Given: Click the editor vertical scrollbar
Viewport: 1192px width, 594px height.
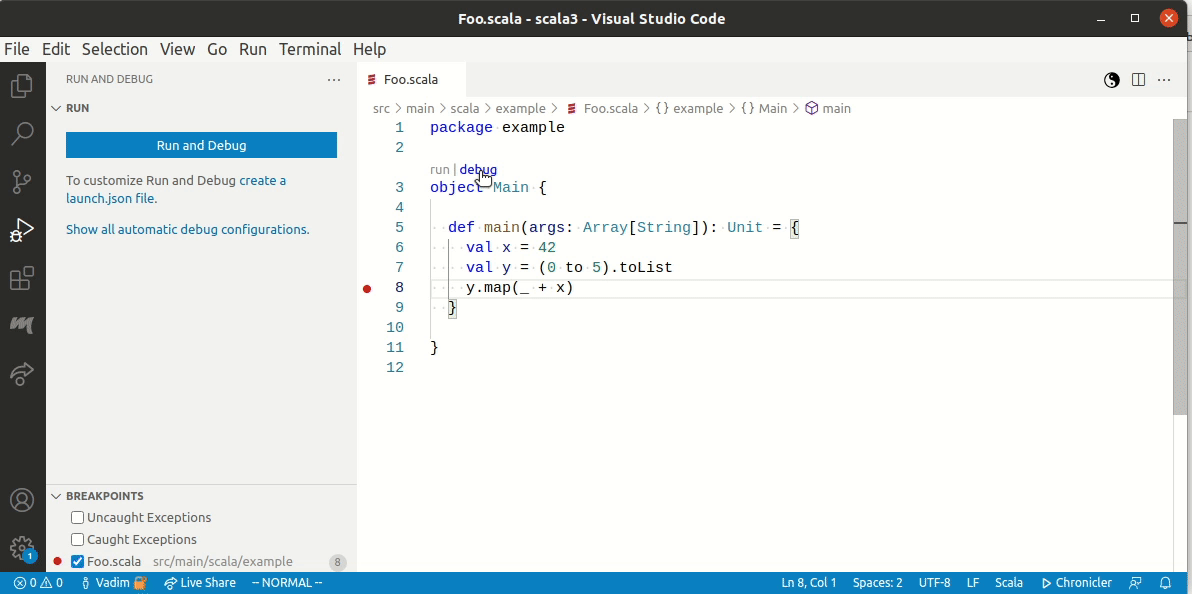Looking at the screenshot, I should pyautogui.click(x=1180, y=266).
